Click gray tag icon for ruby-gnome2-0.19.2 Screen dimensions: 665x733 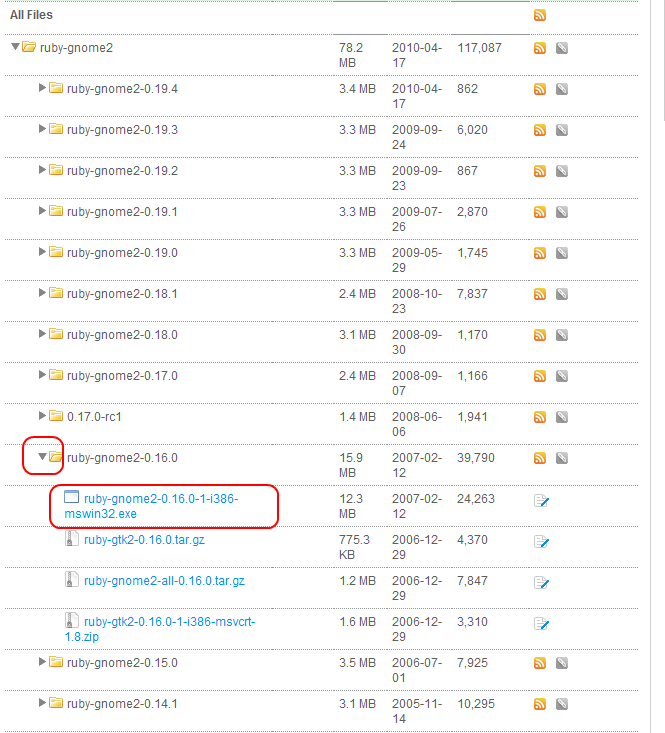tap(562, 171)
